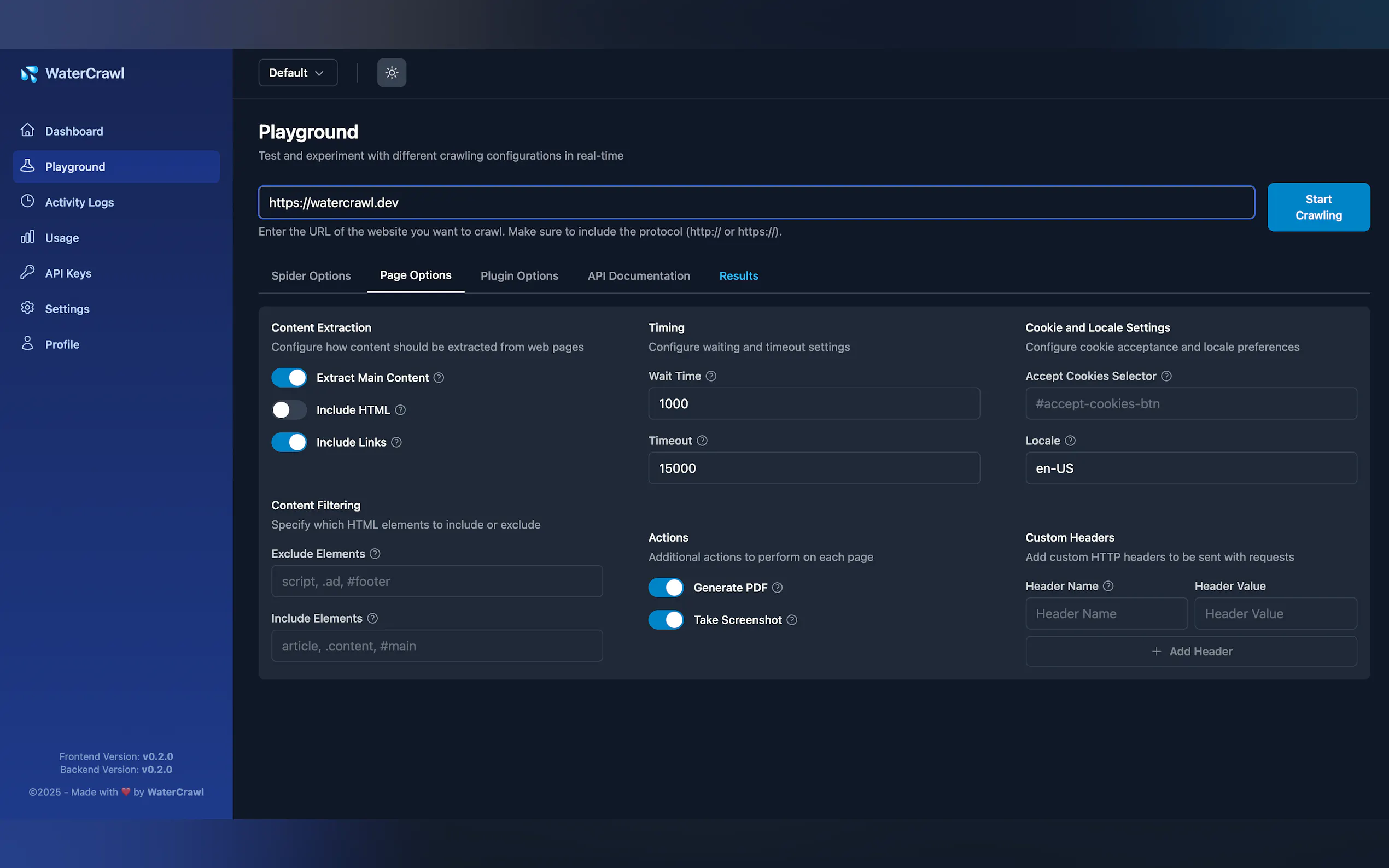
Task: Click the Usage bar chart icon
Action: tap(27, 237)
